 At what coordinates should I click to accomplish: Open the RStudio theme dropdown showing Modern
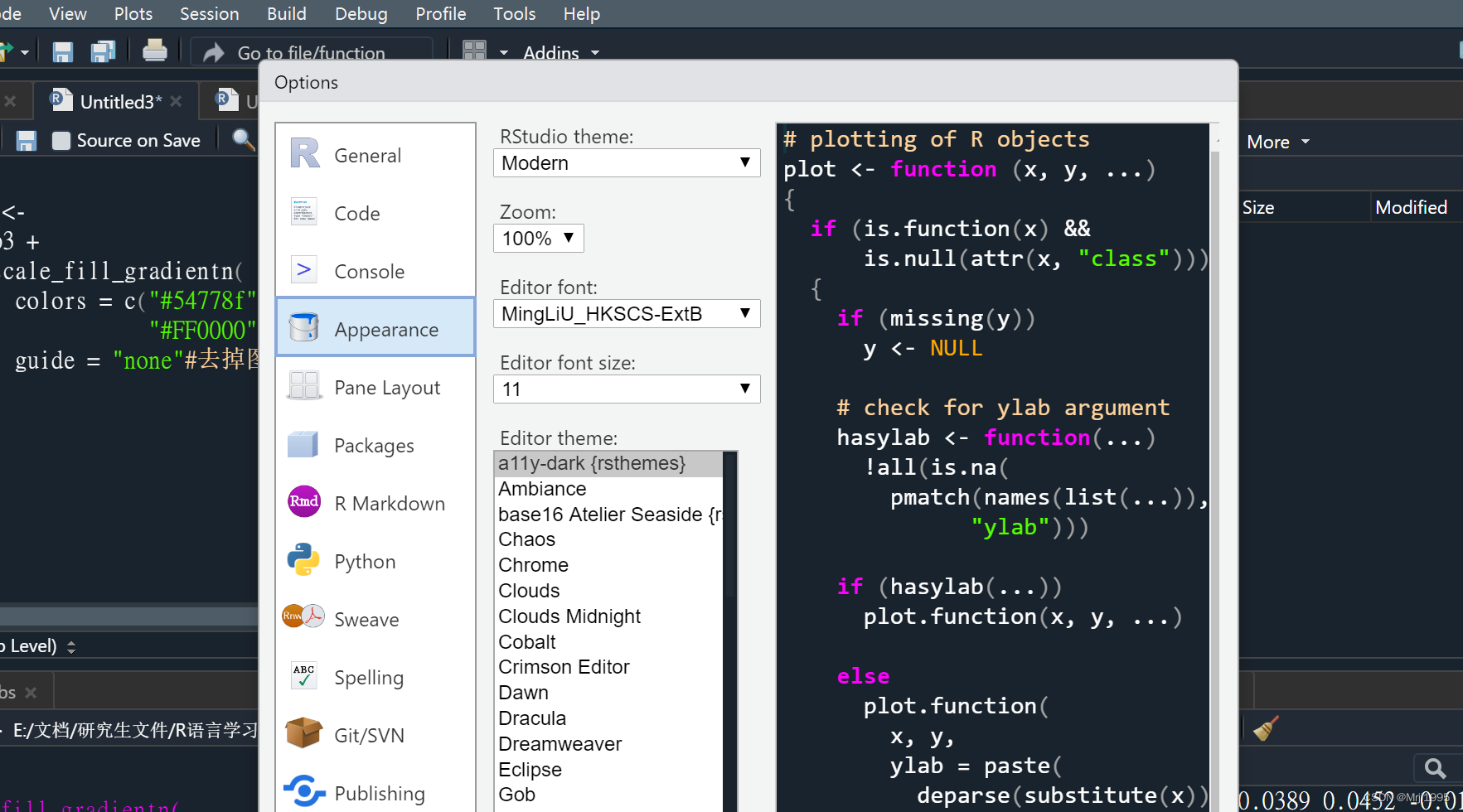pyautogui.click(x=626, y=162)
